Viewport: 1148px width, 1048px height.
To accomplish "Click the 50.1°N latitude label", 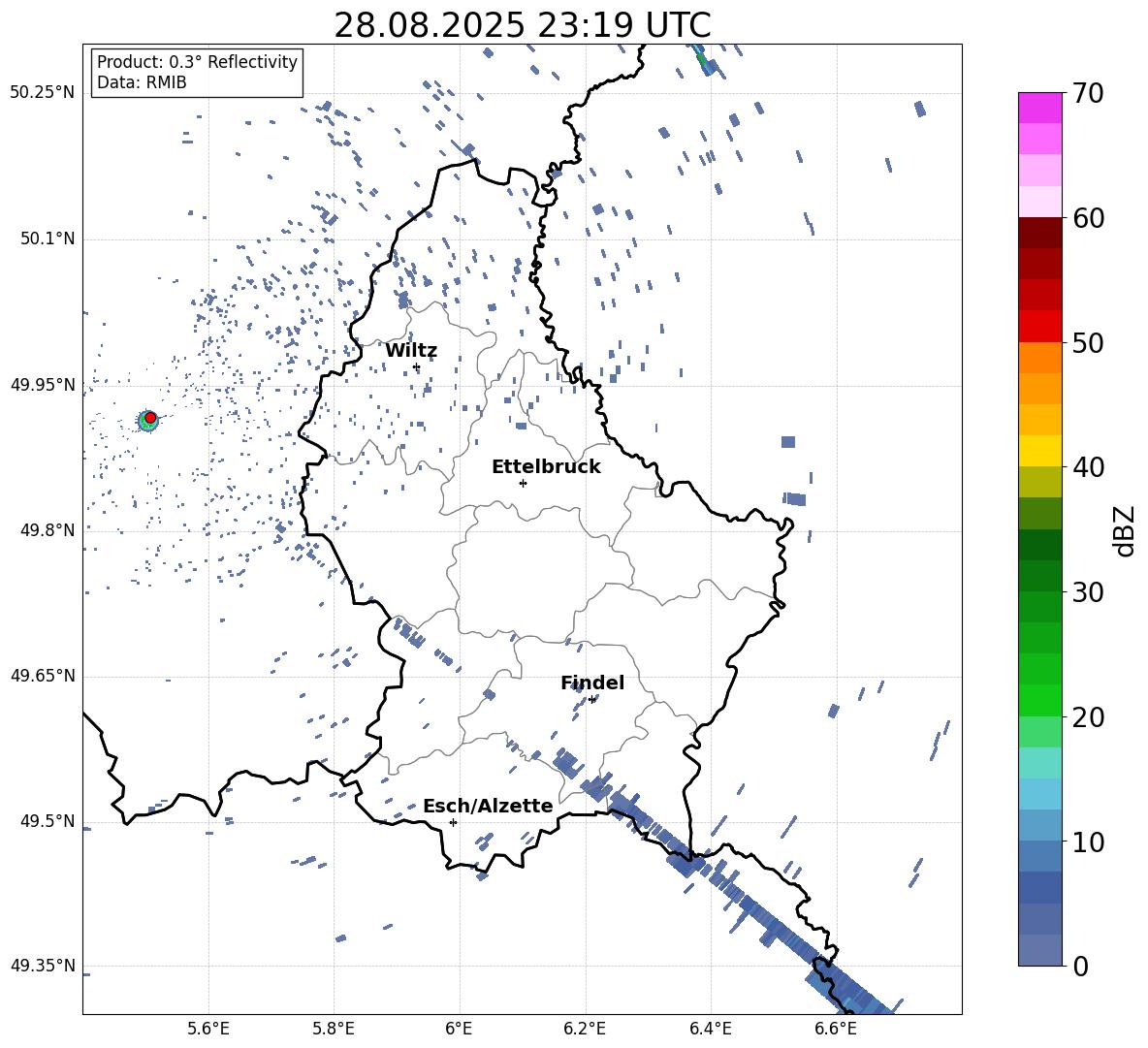I will point(48,239).
